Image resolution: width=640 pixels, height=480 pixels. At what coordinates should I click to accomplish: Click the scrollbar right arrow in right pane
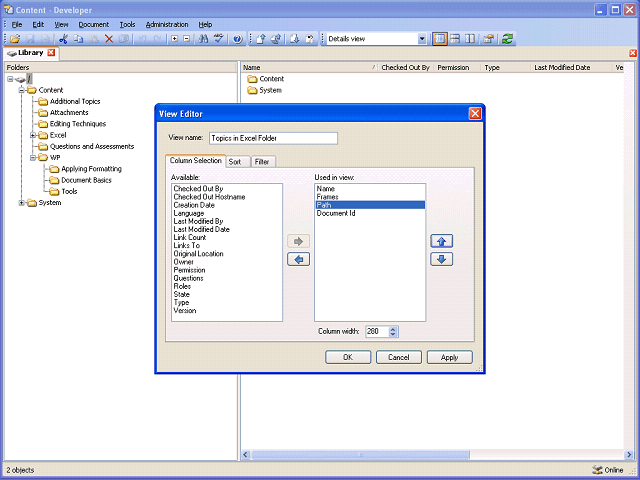tap(629, 454)
